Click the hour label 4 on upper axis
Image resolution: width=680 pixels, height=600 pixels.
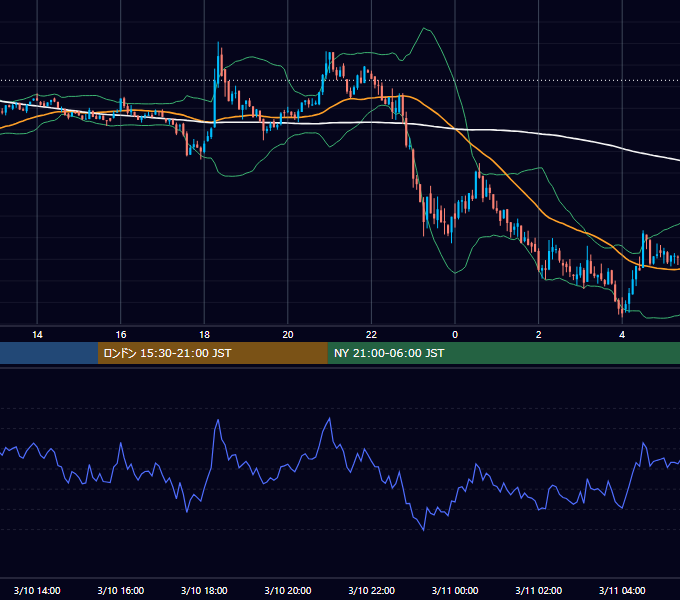click(622, 335)
